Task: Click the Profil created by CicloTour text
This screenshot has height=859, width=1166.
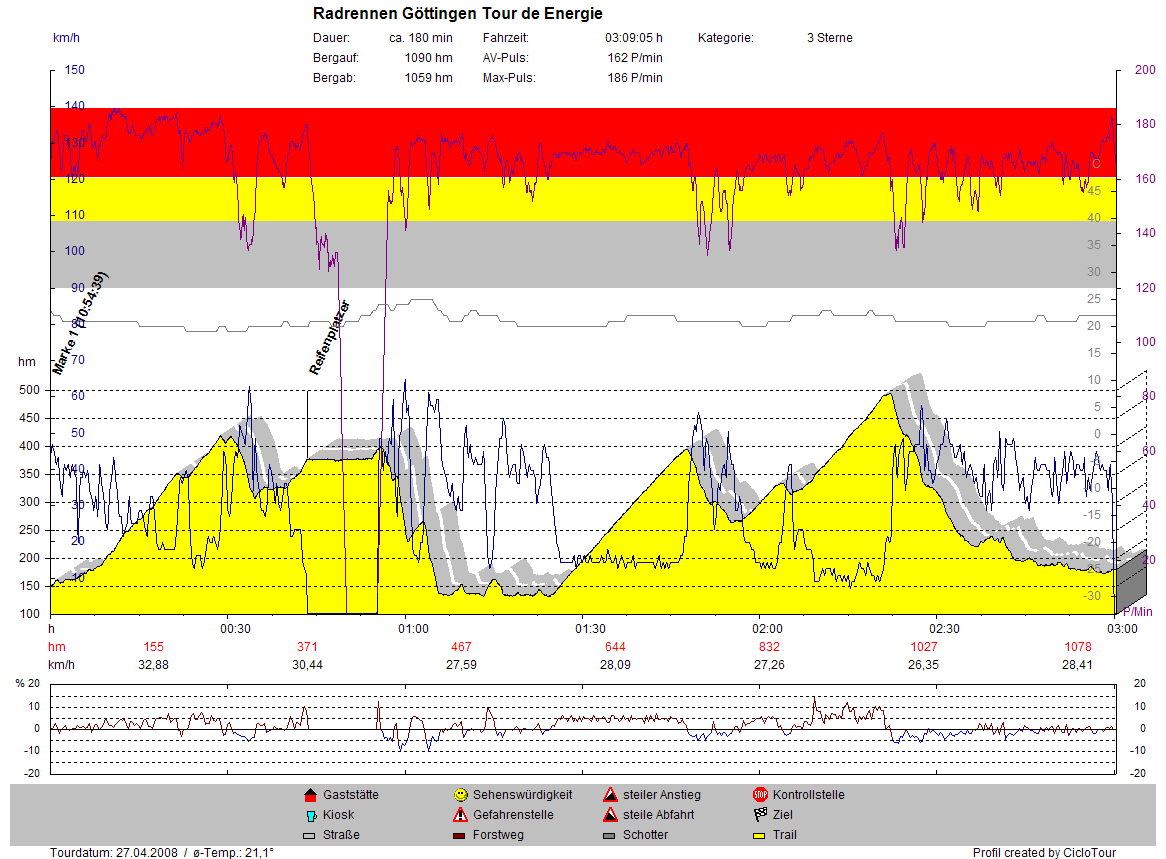Action: tap(1044, 853)
